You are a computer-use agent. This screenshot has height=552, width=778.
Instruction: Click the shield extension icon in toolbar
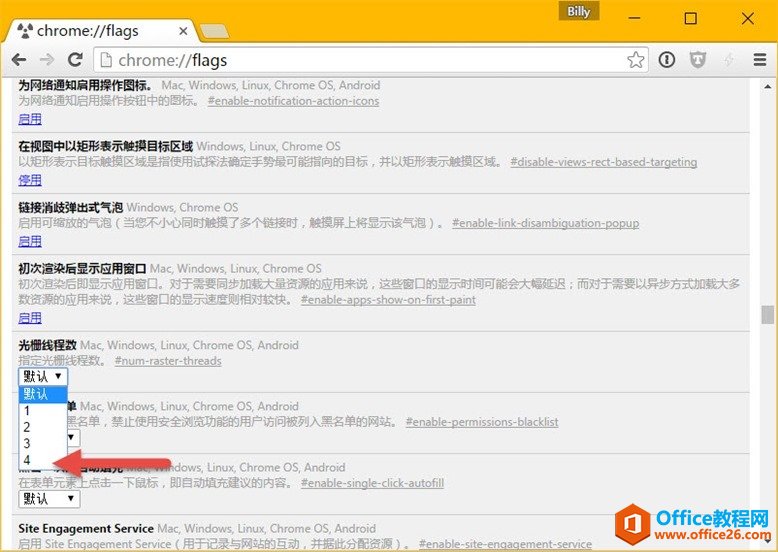pos(698,60)
